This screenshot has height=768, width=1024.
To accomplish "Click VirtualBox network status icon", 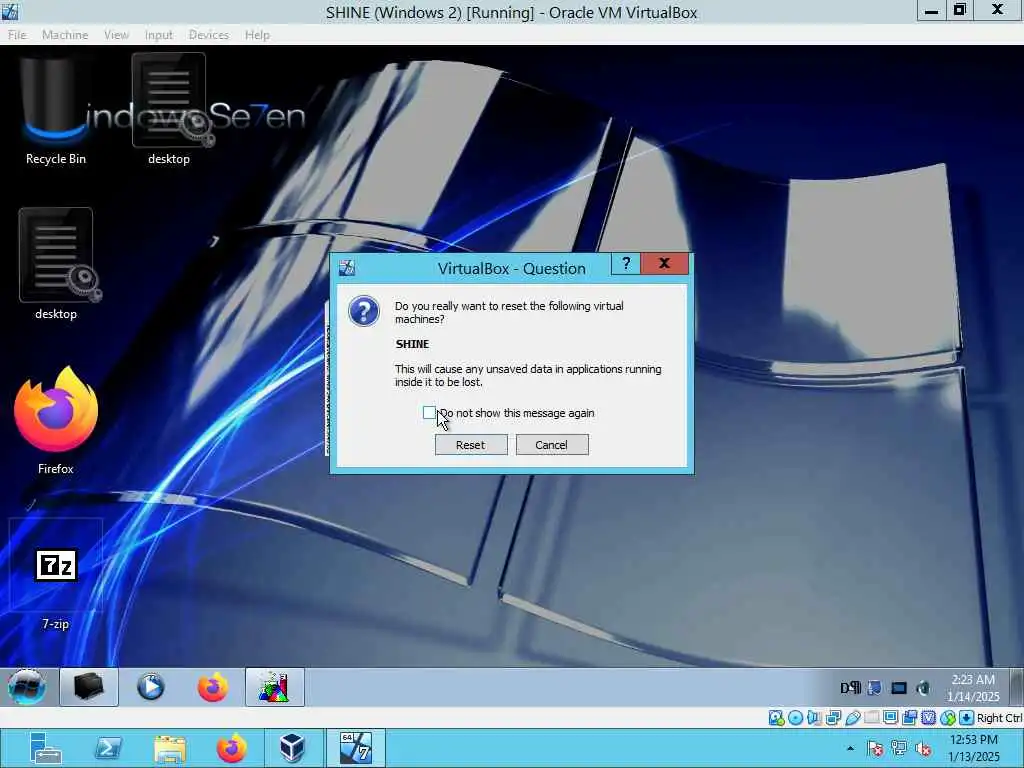I will (833, 718).
